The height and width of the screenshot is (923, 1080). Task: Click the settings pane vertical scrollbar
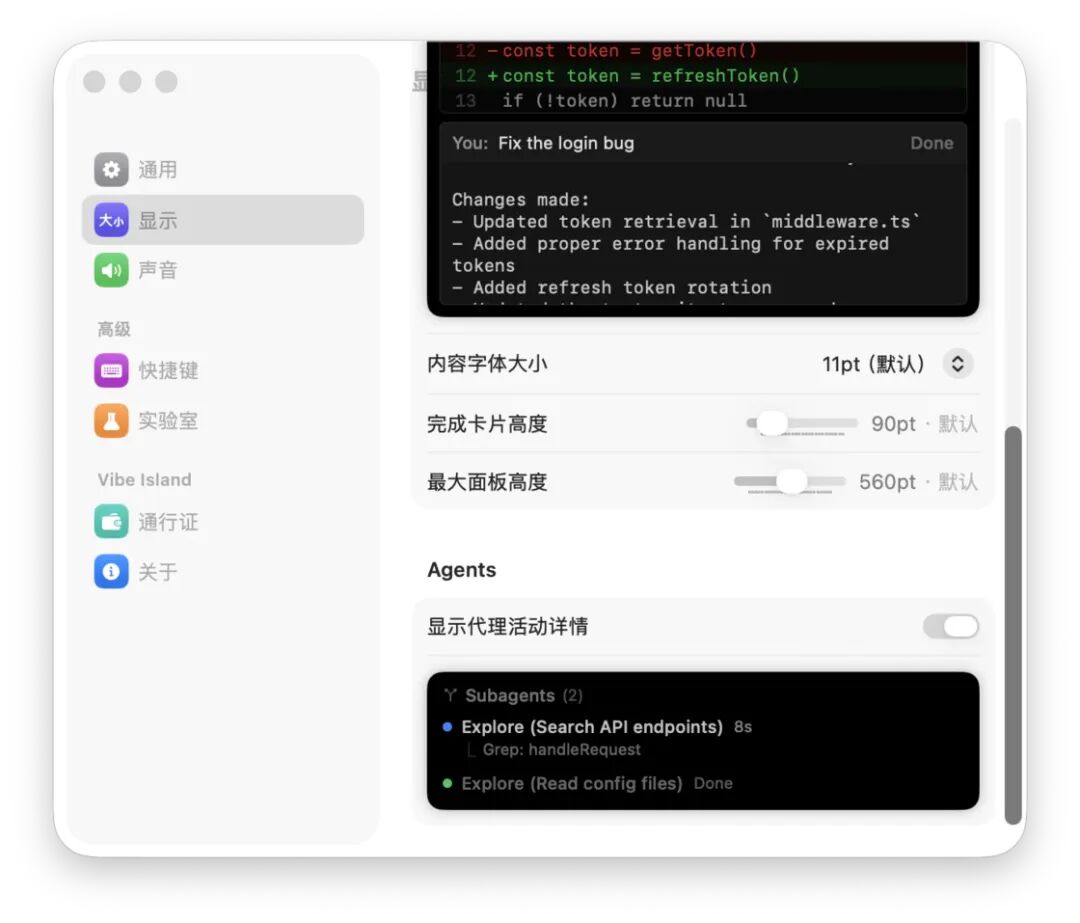(x=1012, y=625)
